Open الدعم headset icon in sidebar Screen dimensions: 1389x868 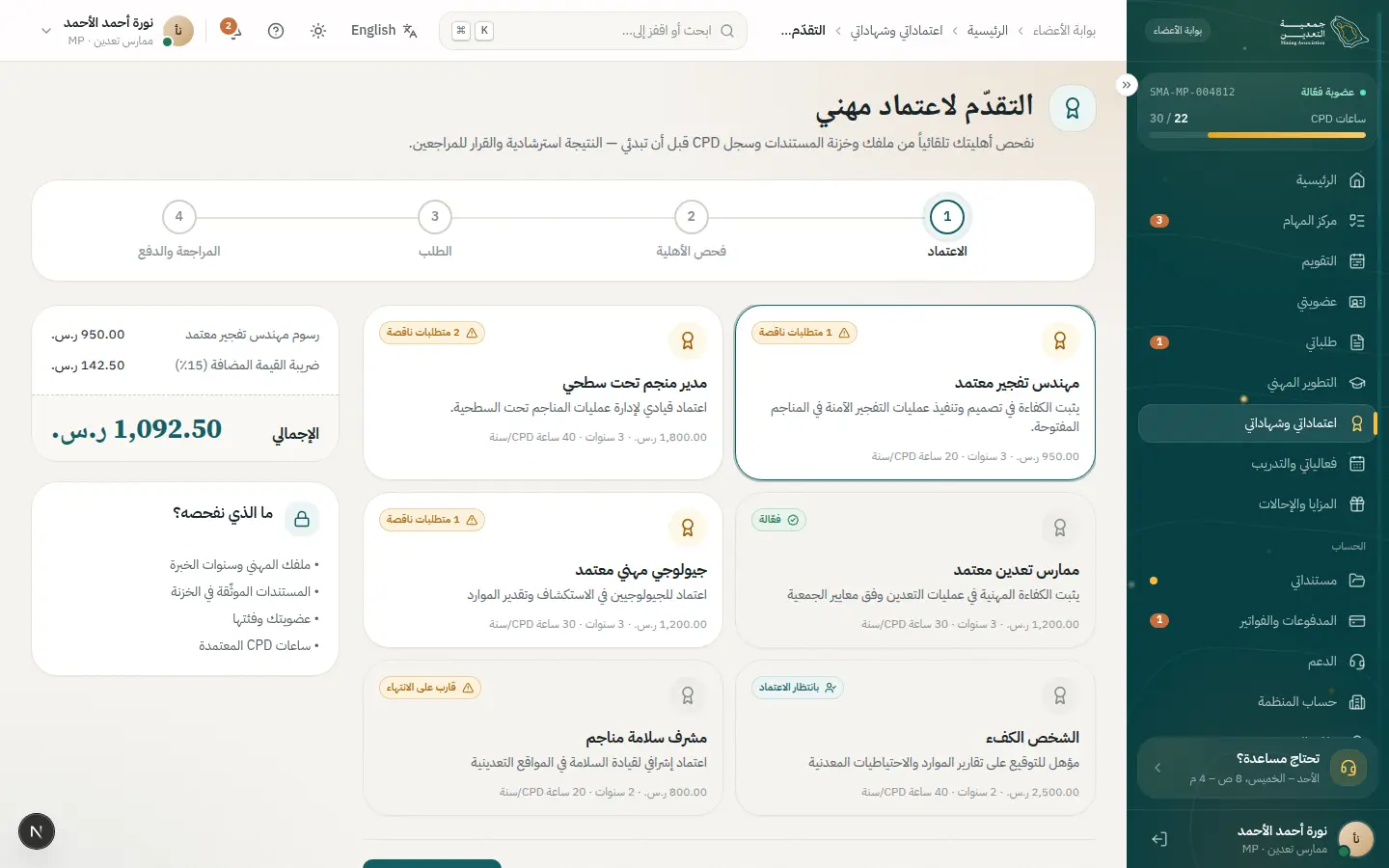pos(1357,662)
